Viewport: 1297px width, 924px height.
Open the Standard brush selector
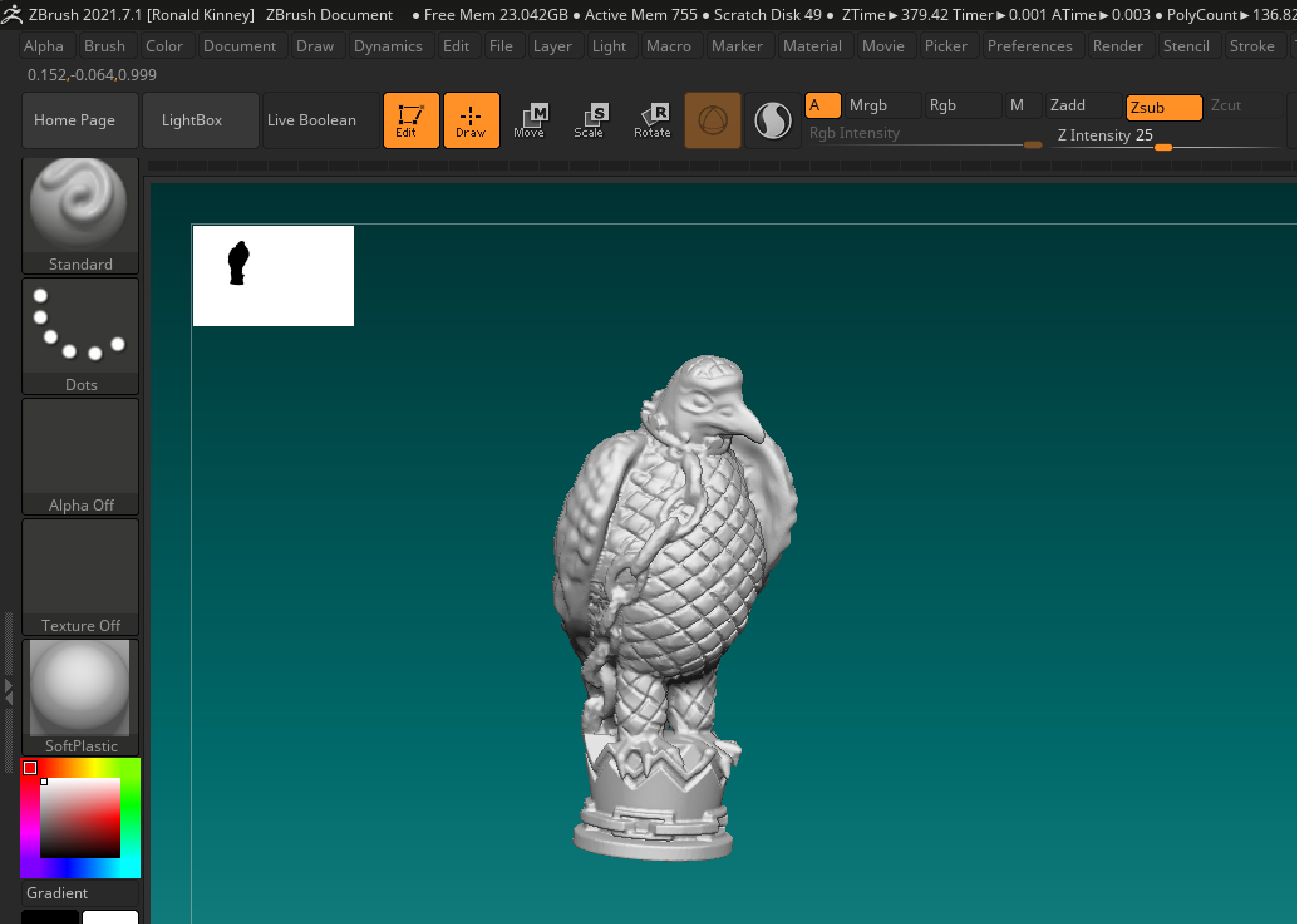(80, 216)
